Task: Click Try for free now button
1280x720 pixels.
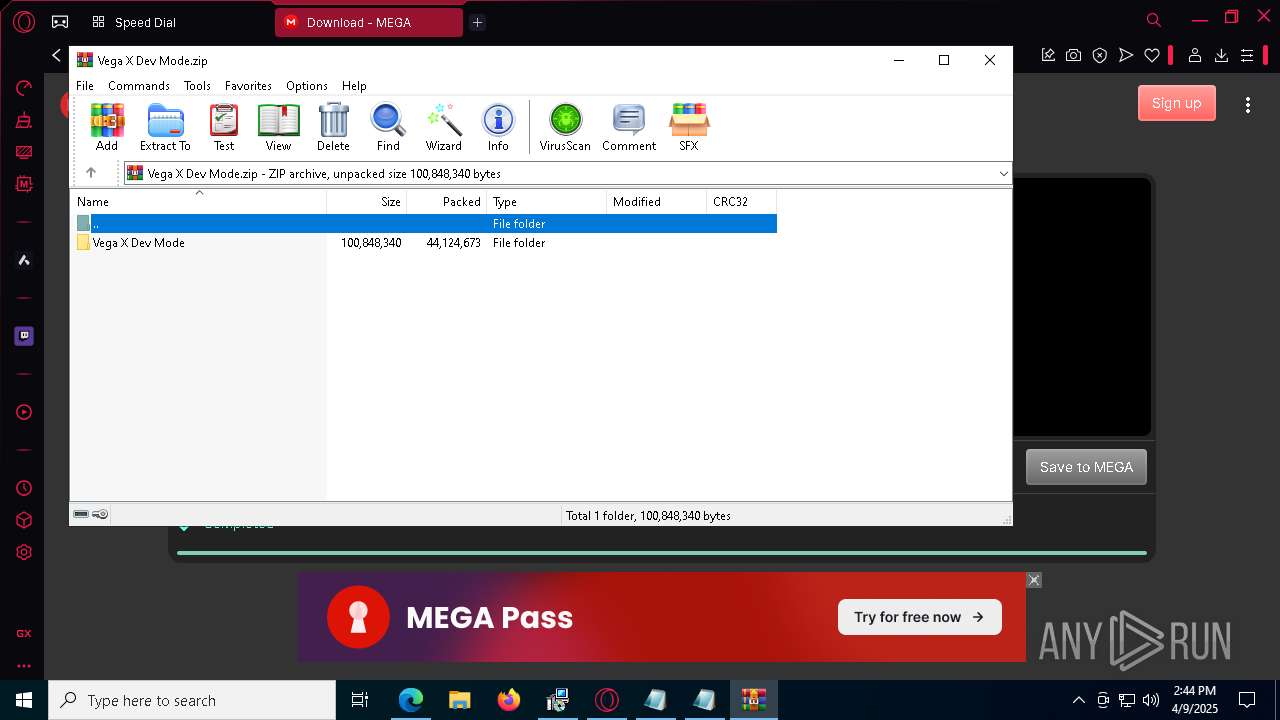Action: 919,617
